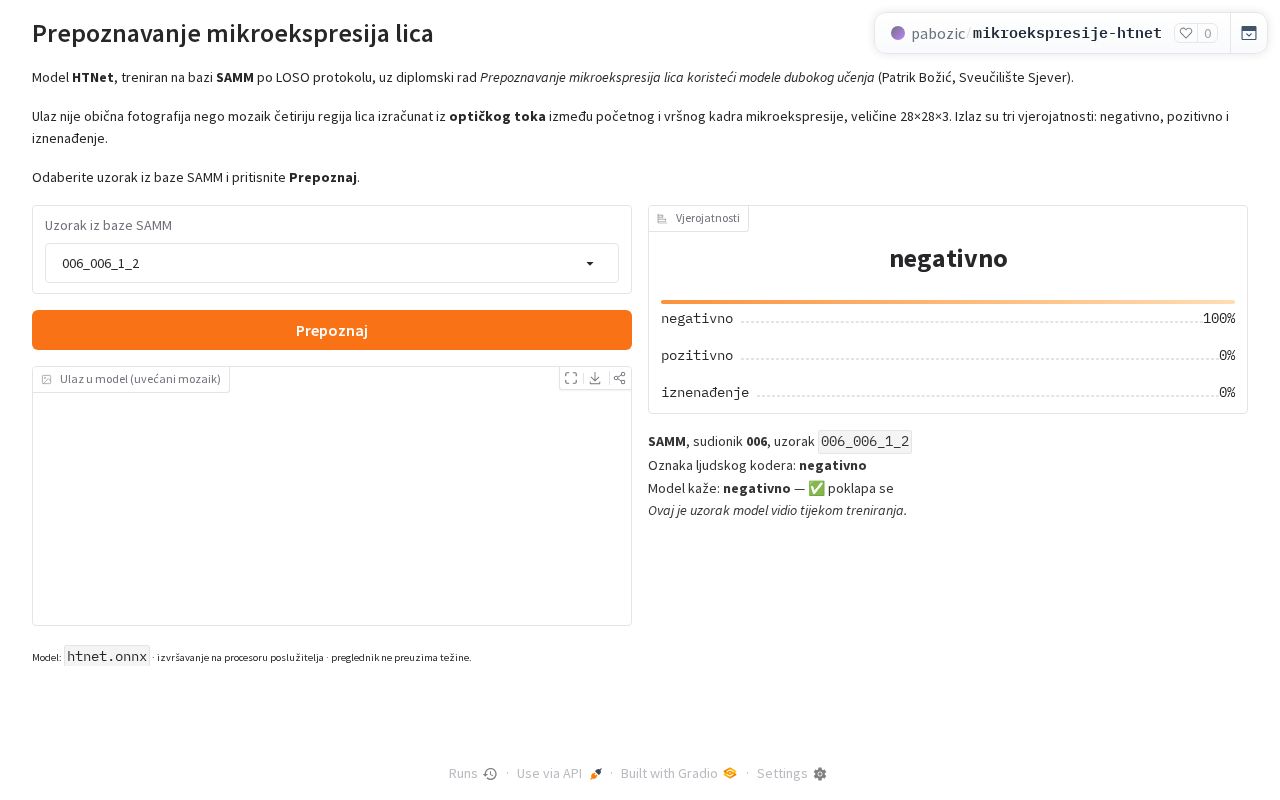This screenshot has width=1280, height=800.
Task: Click the italic 'Ovaj je uzorak model vidio' note
Action: (777, 511)
